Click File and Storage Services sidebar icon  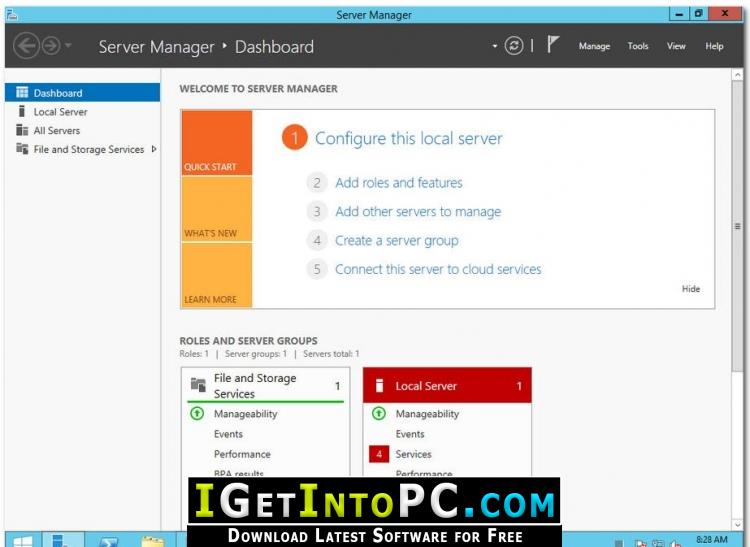(x=22, y=149)
